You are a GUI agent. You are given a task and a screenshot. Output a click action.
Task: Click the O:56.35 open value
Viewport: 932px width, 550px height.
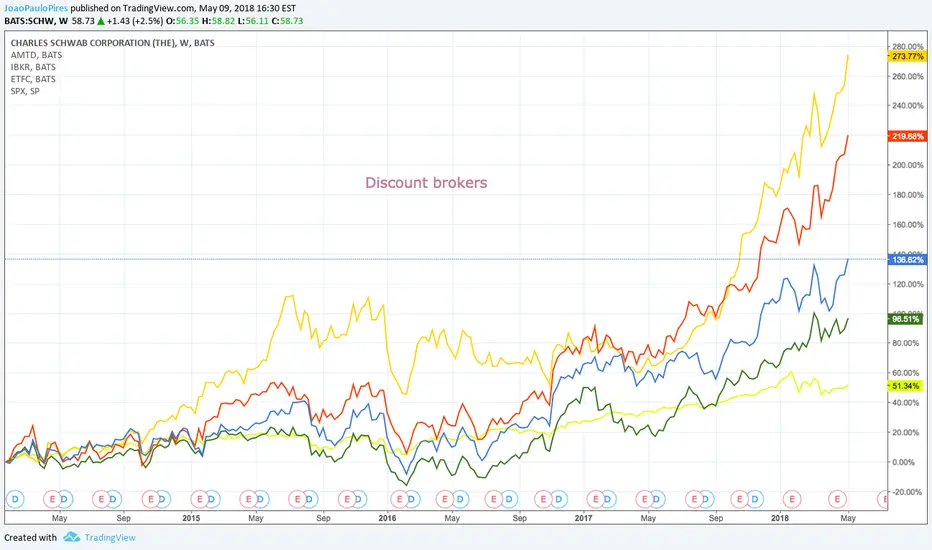coord(182,21)
